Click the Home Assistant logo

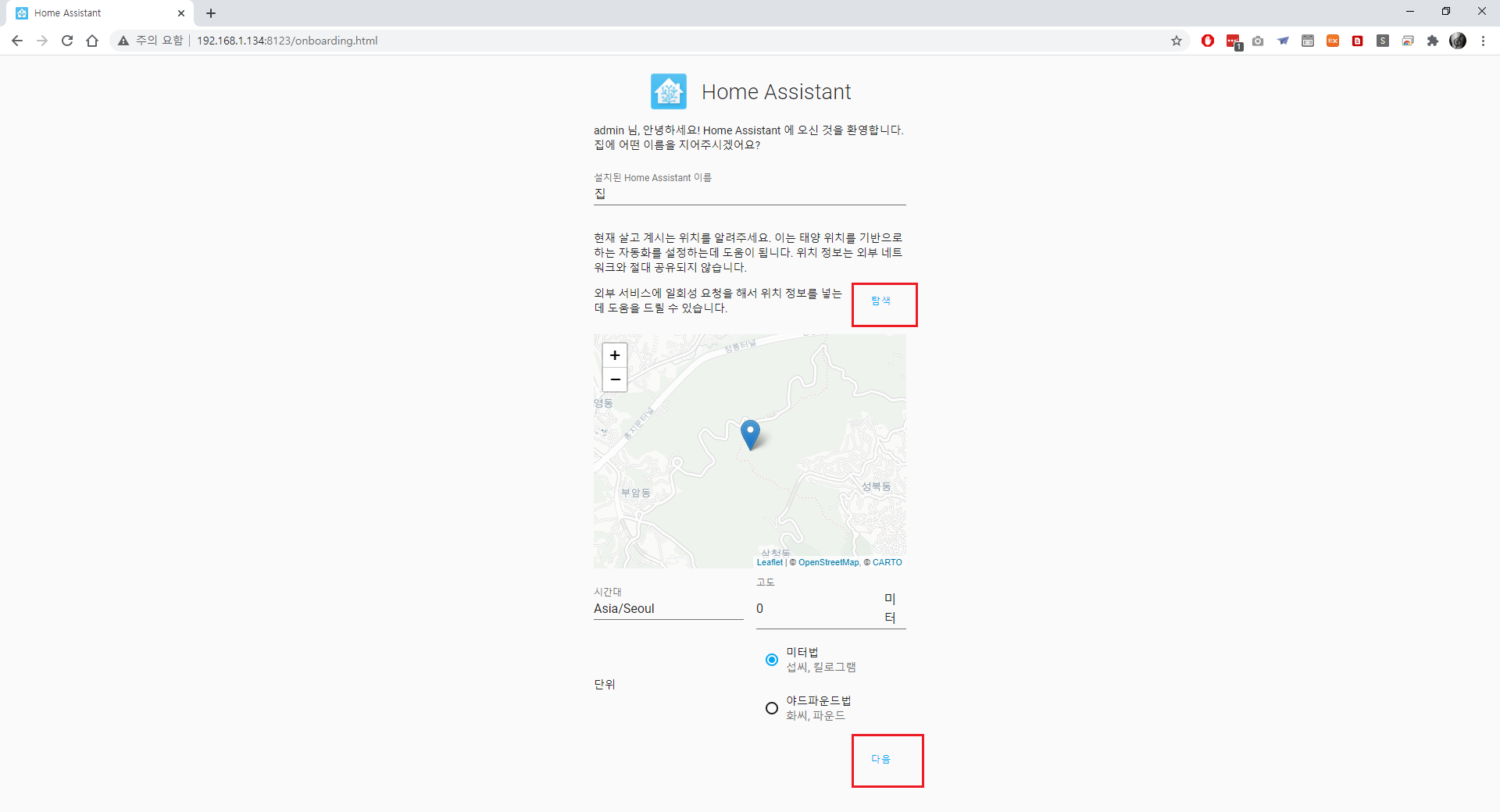pyautogui.click(x=669, y=91)
